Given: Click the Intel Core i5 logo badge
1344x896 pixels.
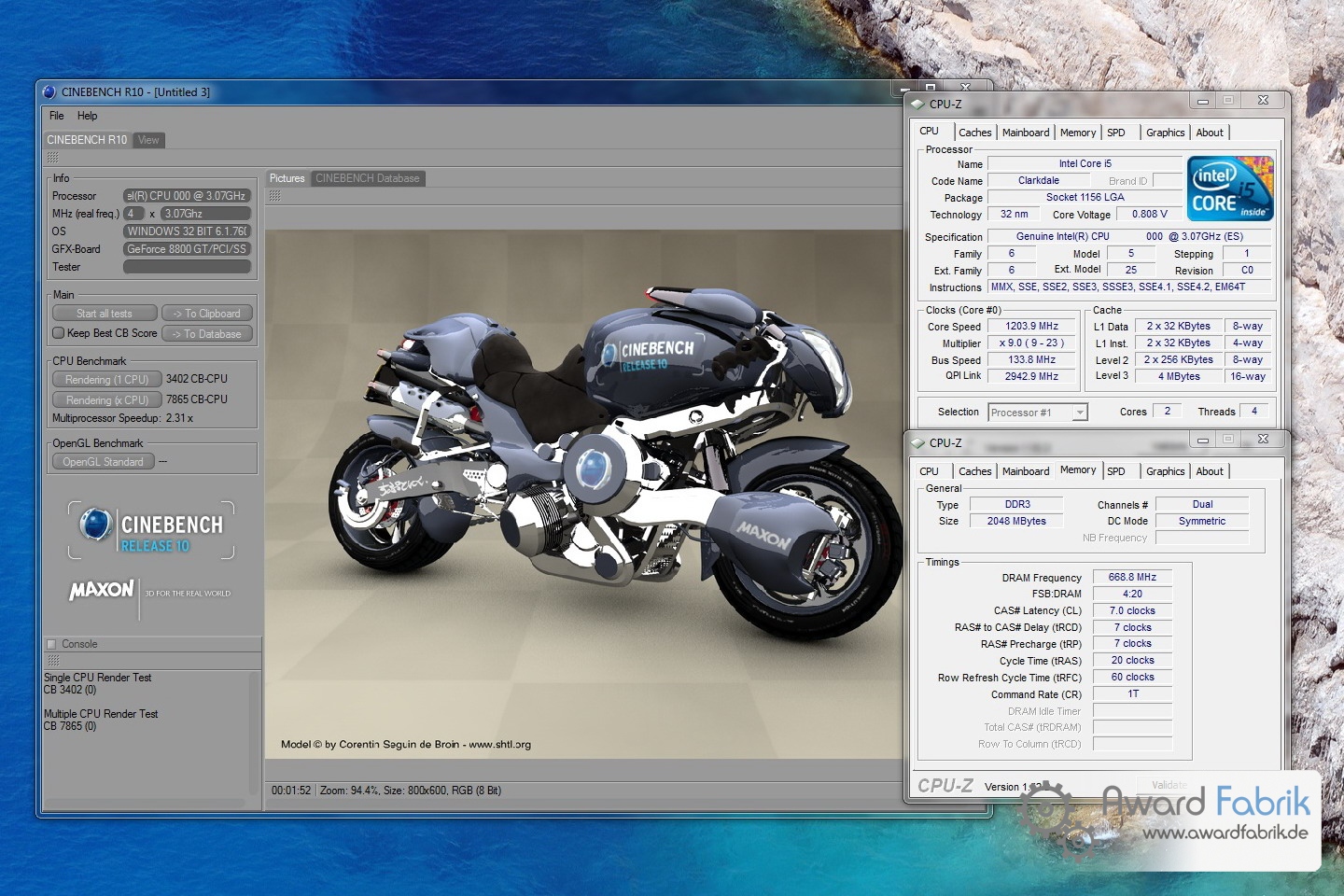Looking at the screenshot, I should (x=1230, y=189).
